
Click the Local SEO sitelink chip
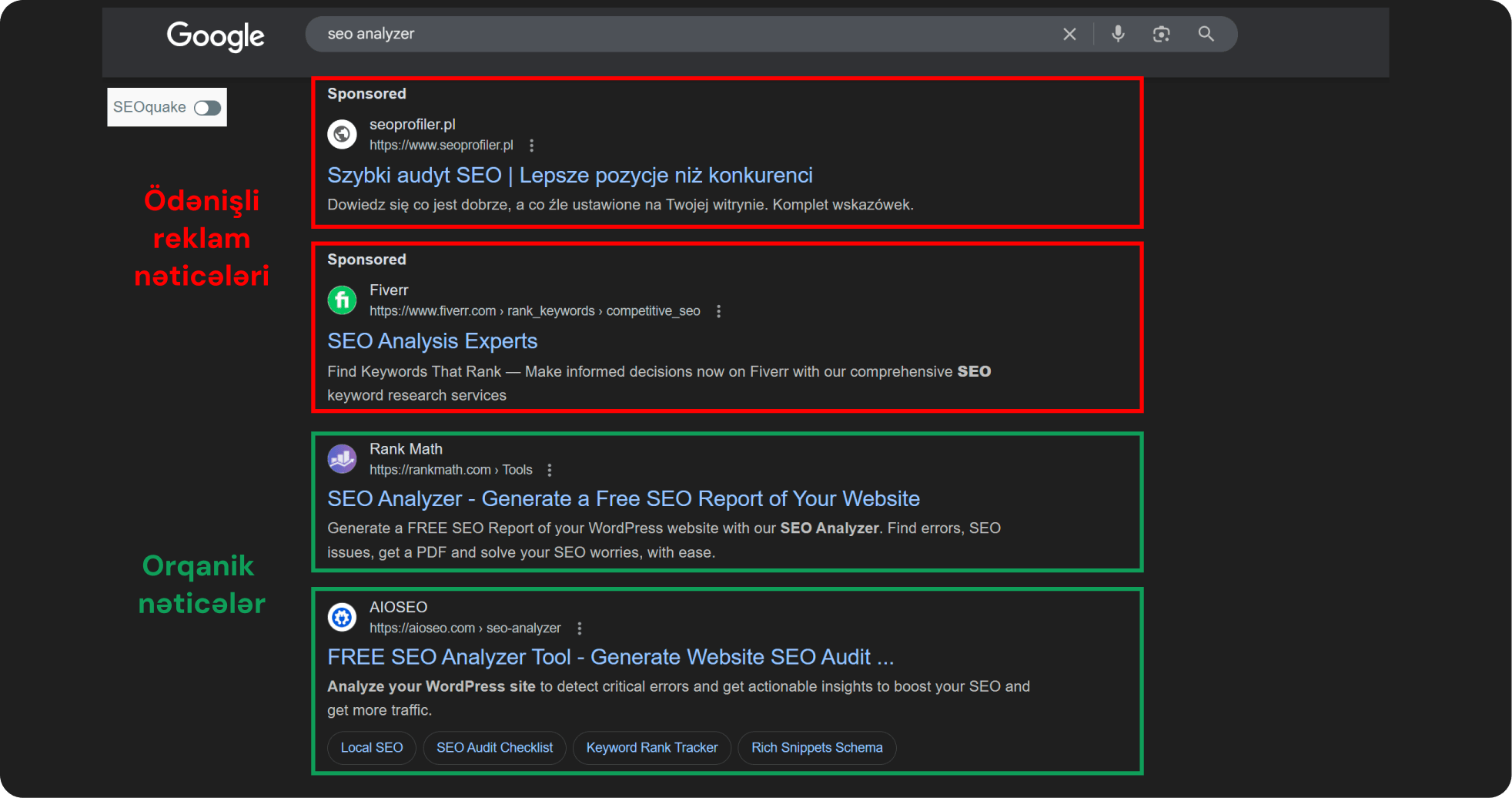(x=372, y=748)
